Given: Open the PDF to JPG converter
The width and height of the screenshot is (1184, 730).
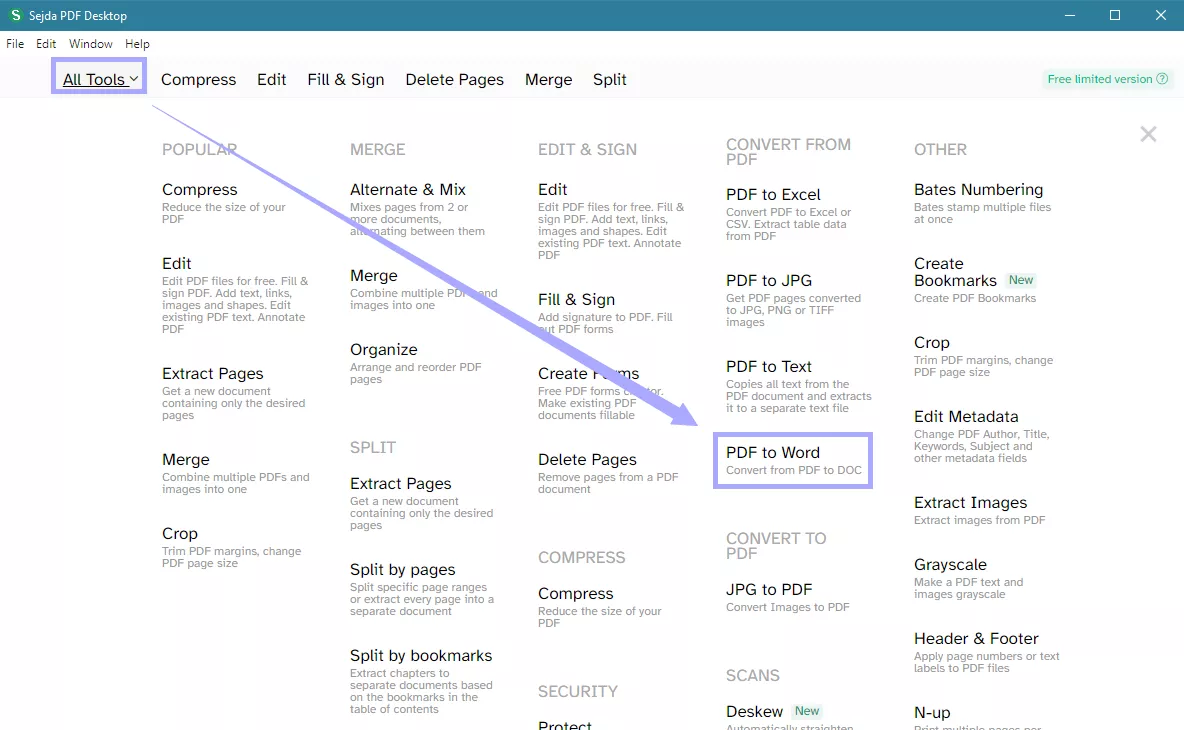Looking at the screenshot, I should [769, 281].
